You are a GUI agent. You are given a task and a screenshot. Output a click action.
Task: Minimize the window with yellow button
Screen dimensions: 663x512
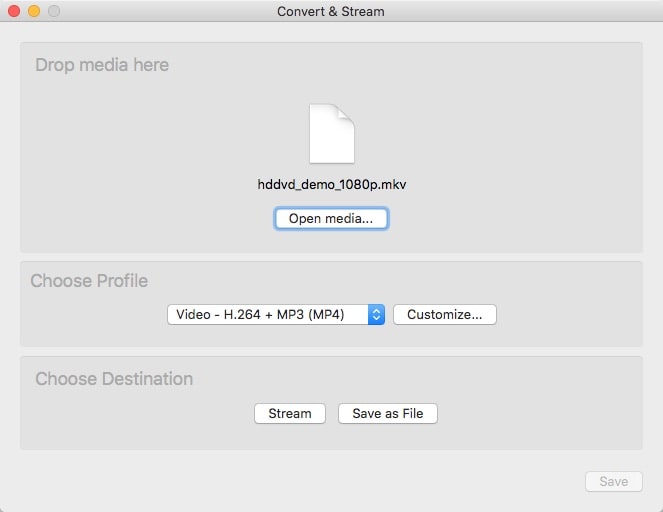(x=34, y=11)
